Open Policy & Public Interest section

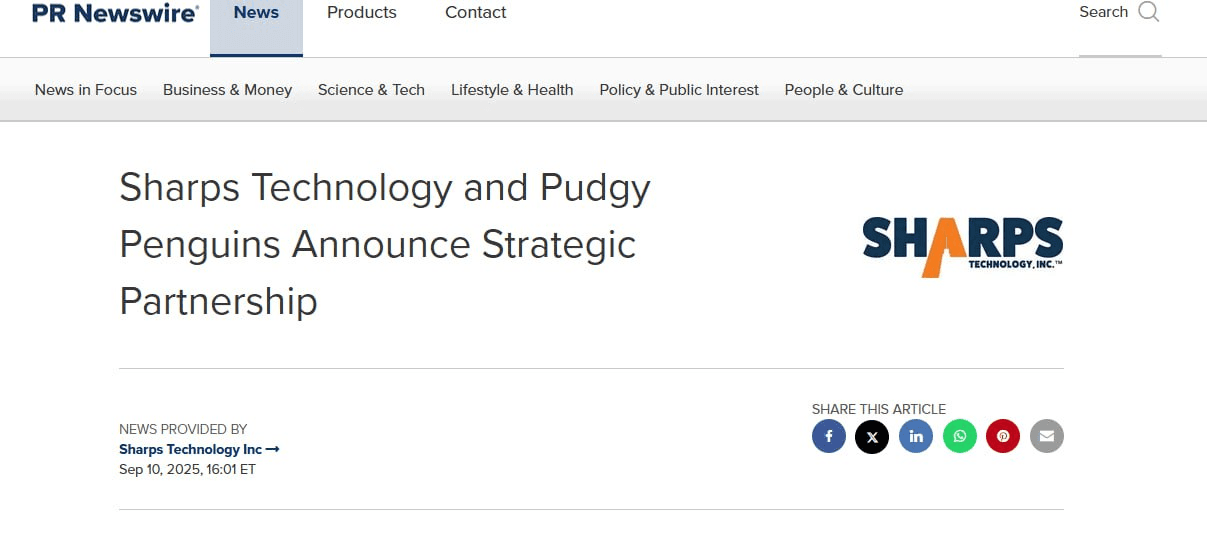(679, 90)
